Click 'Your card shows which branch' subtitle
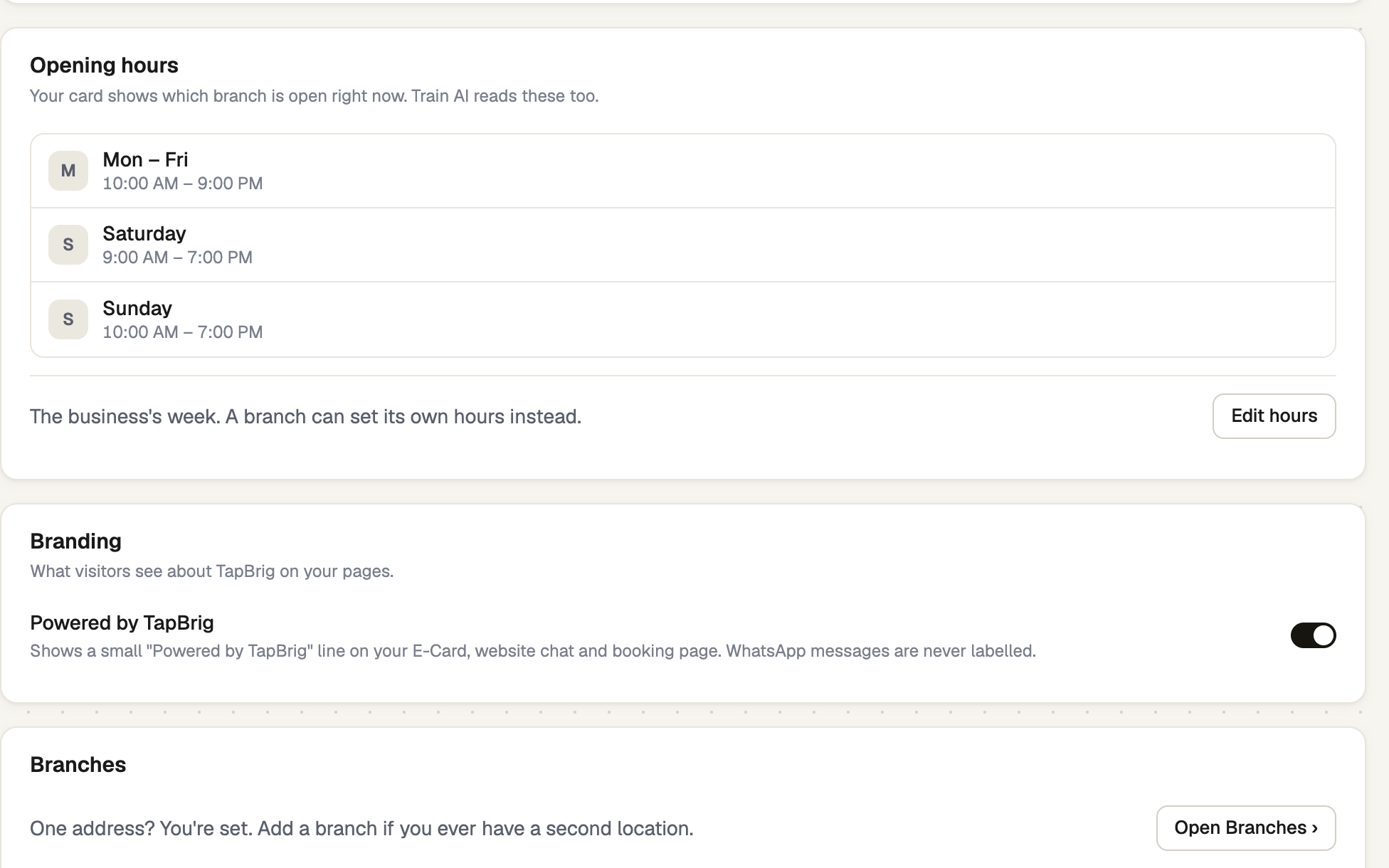The height and width of the screenshot is (868, 1389). (315, 96)
